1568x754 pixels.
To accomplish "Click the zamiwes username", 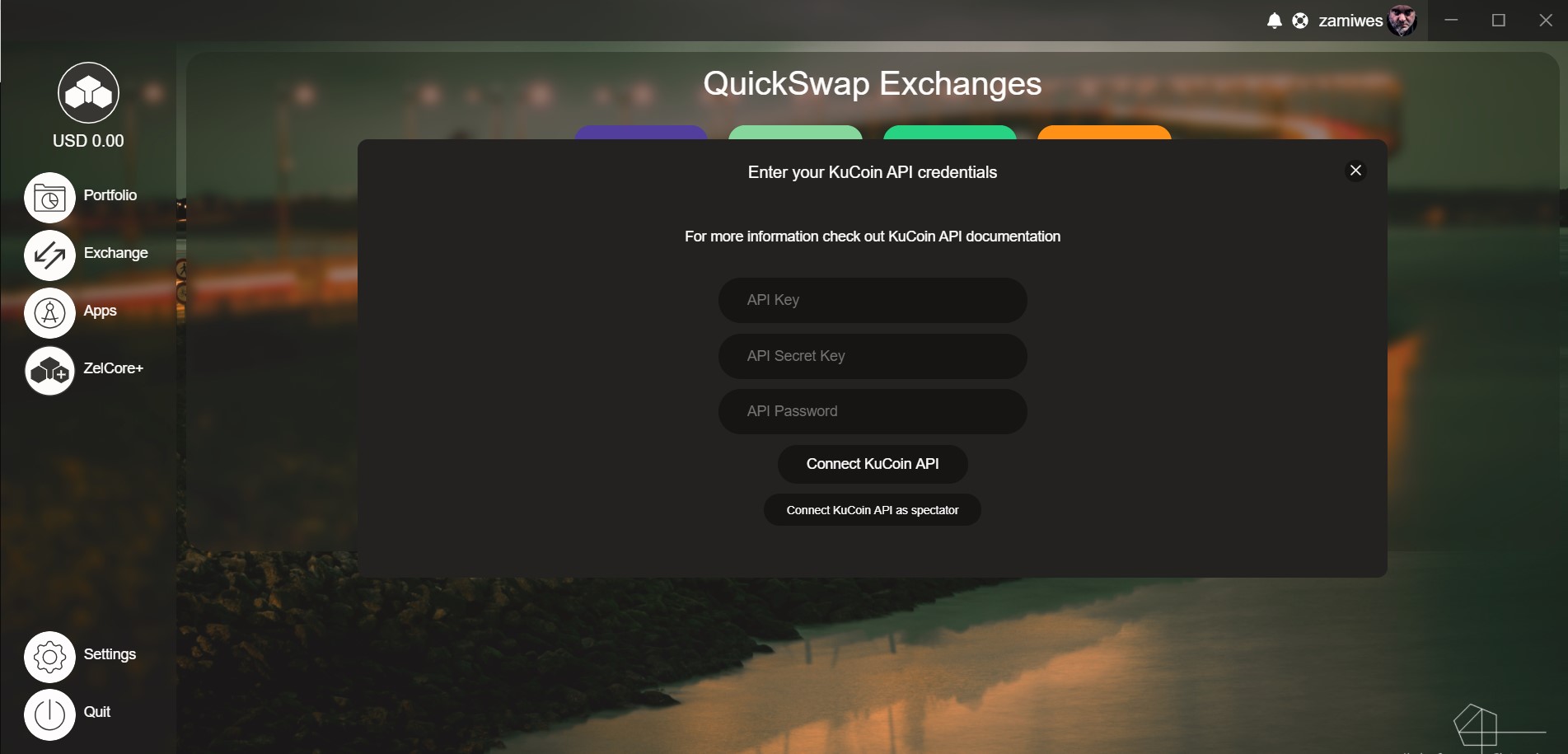I will tap(1350, 21).
